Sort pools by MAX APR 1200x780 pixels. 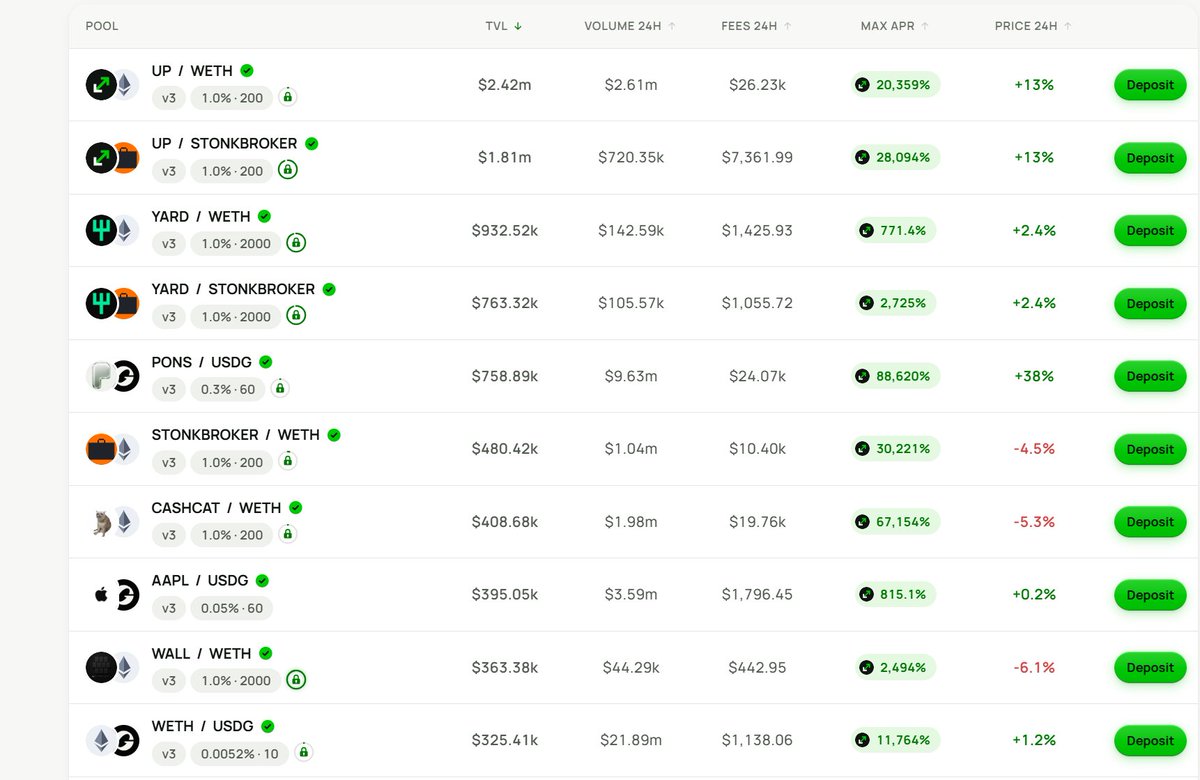click(x=895, y=26)
